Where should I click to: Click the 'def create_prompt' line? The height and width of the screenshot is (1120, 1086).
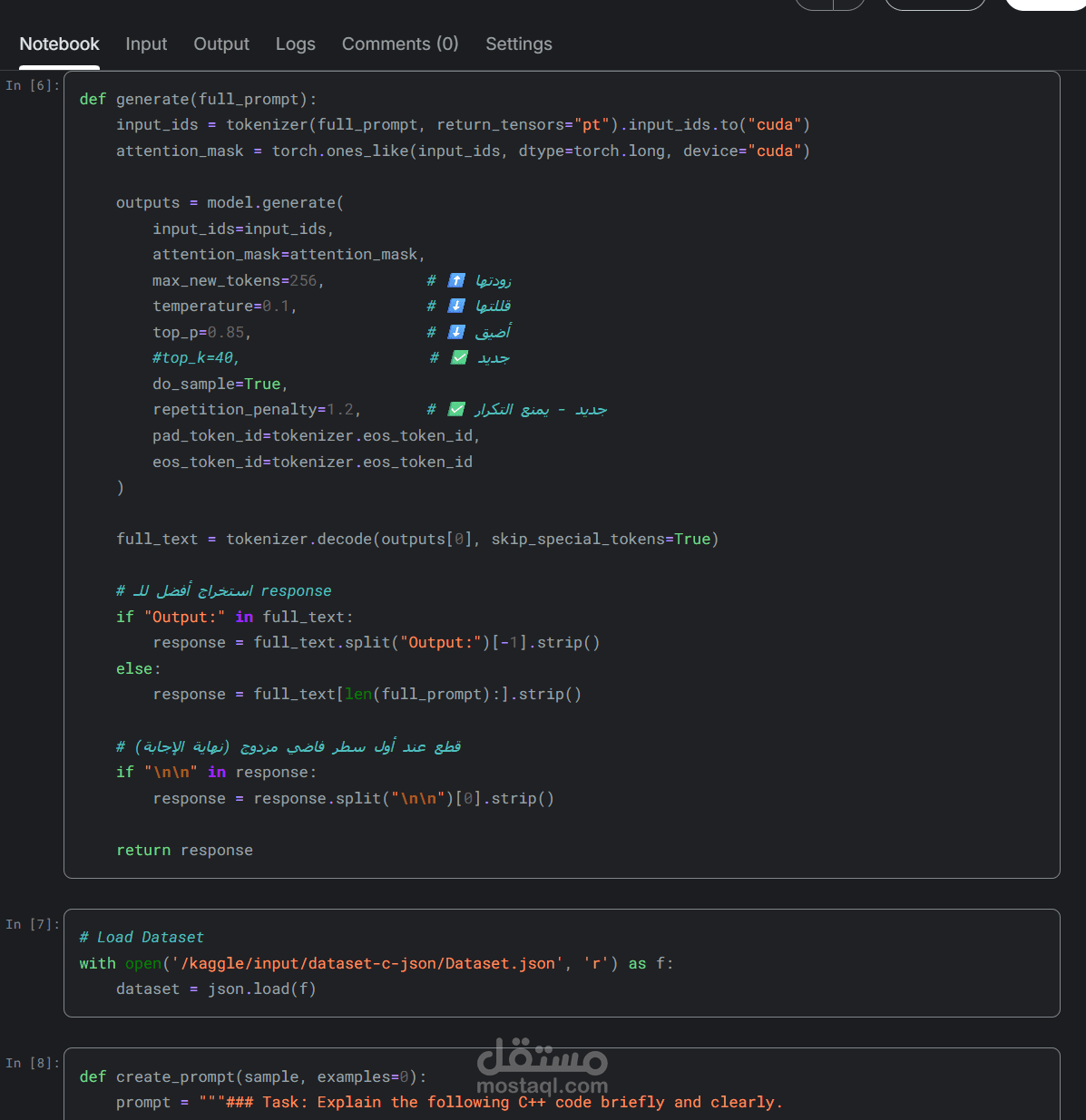point(252,1076)
